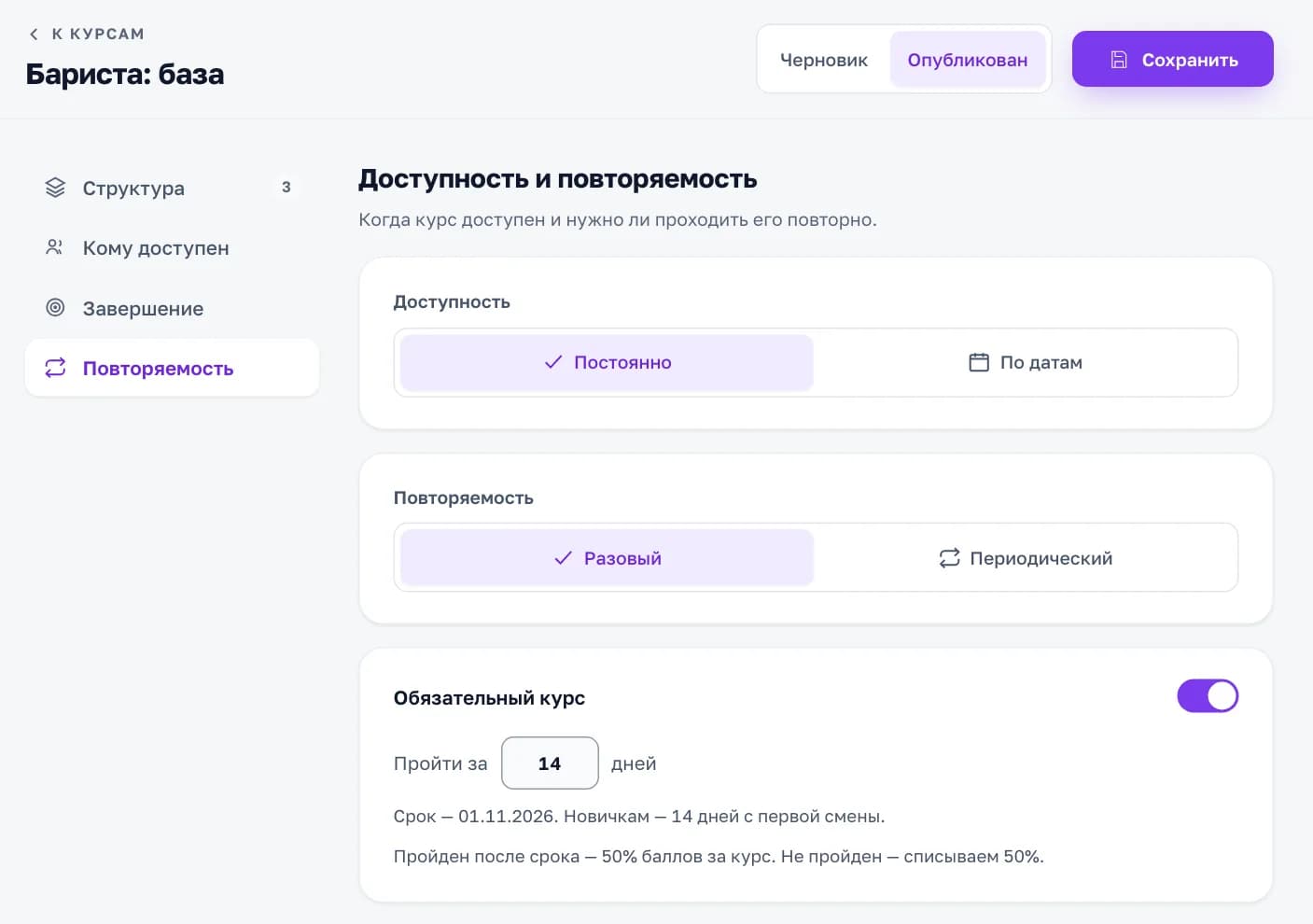This screenshot has width=1313, height=924.
Task: Click the floppy disk save icon
Action: tap(1119, 60)
